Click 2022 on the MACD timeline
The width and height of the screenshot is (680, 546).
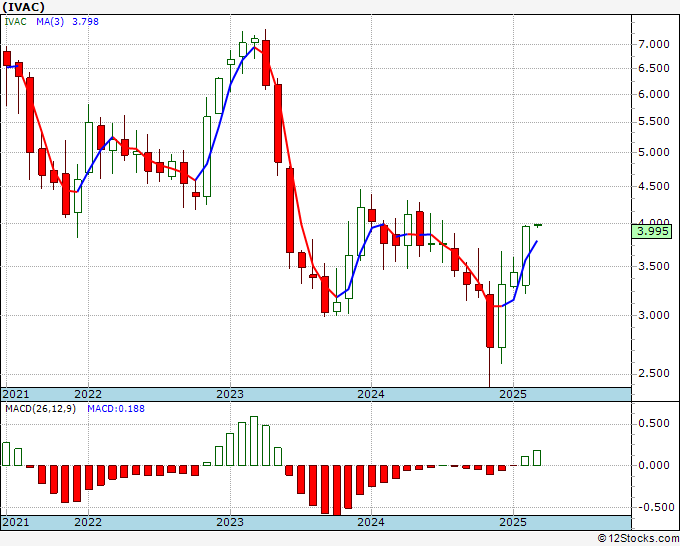click(88, 522)
